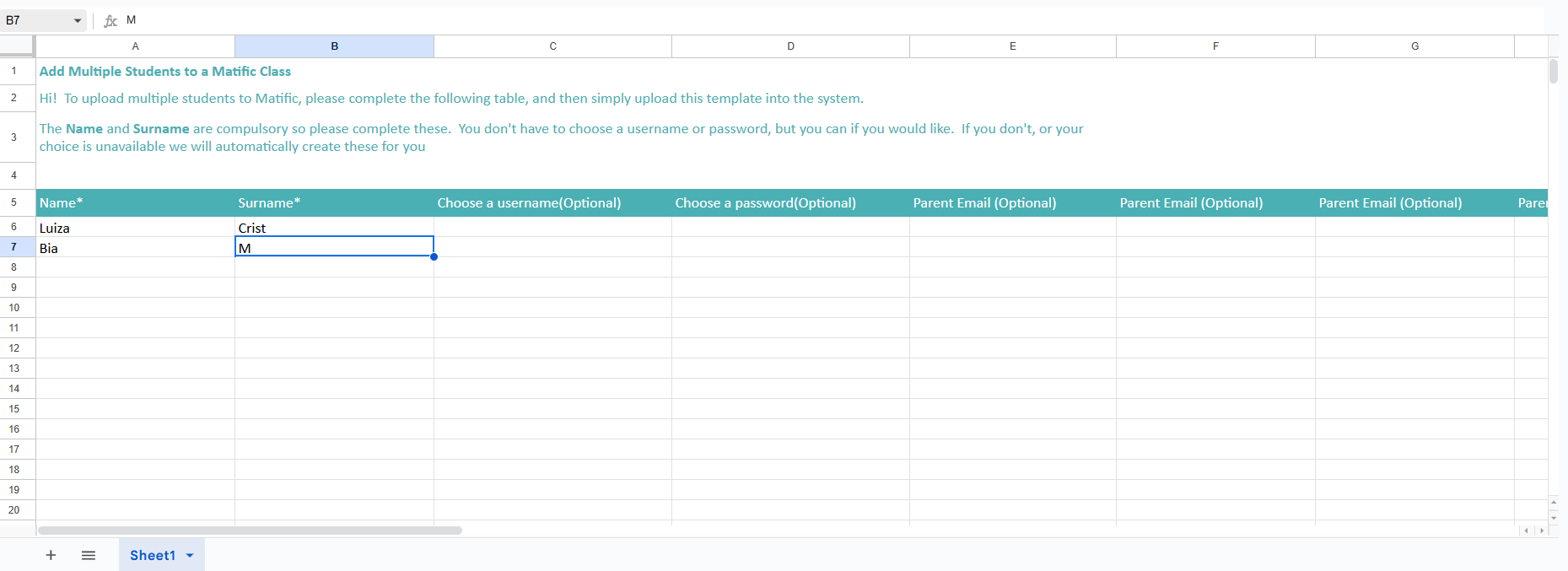Click the fx function icon

(110, 20)
